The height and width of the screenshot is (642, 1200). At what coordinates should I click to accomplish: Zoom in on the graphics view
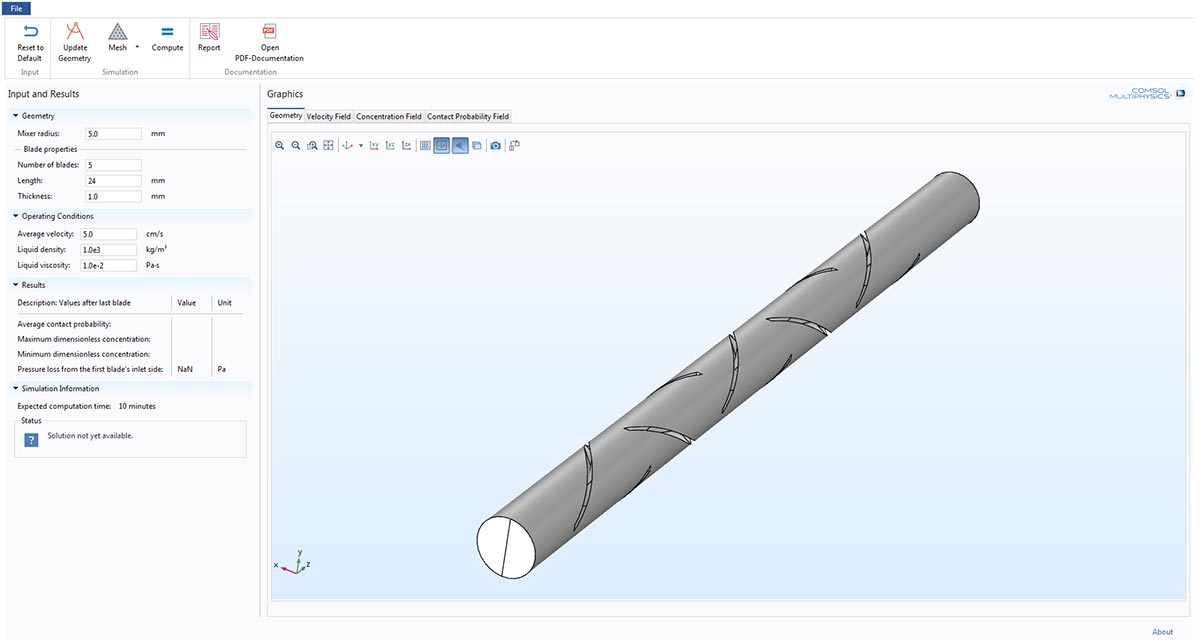pyautogui.click(x=280, y=146)
